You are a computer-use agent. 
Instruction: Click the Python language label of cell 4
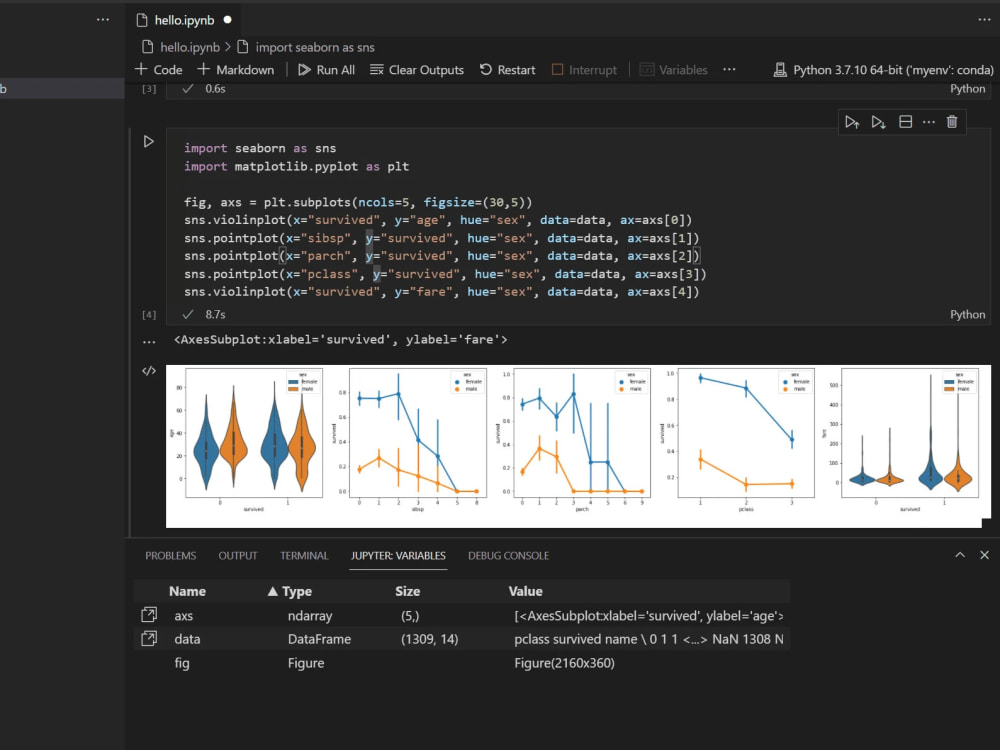[x=967, y=314]
